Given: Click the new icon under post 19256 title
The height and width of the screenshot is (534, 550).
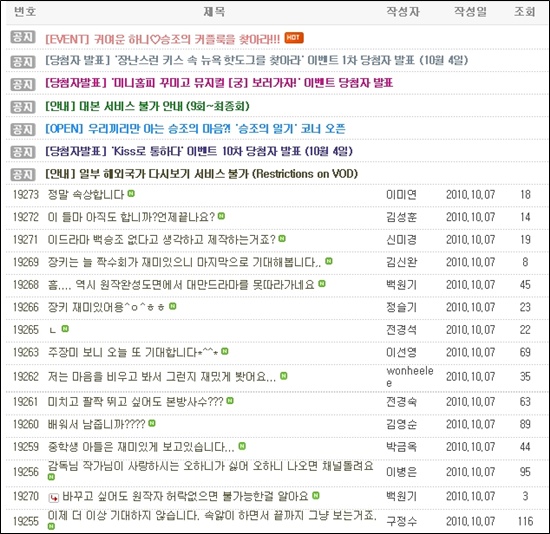Looking at the screenshot, I should coord(52,477).
